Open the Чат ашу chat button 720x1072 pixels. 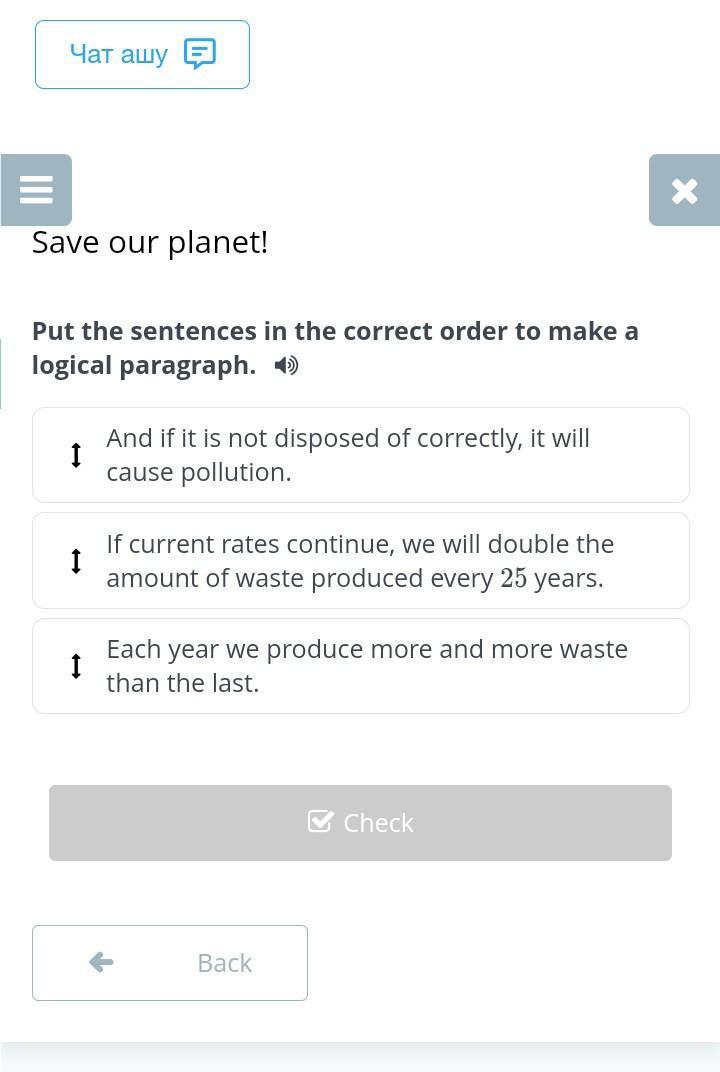click(x=142, y=54)
